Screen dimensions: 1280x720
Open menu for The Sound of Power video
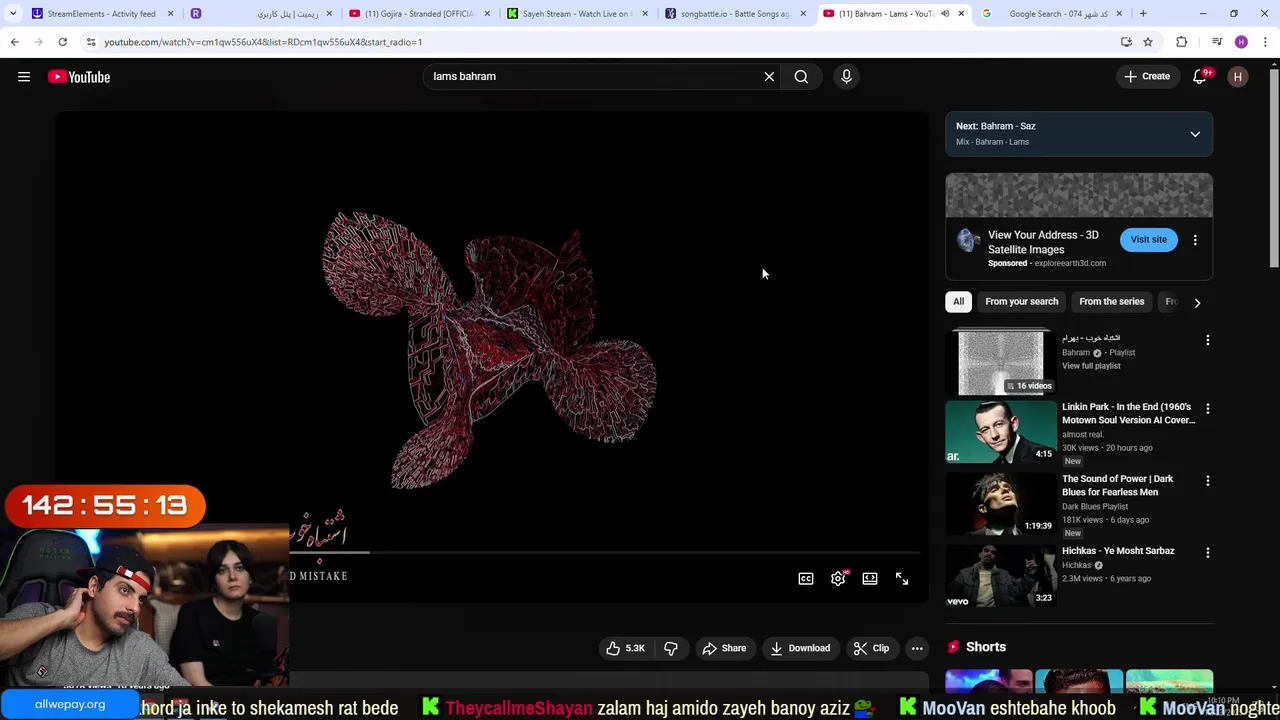pyautogui.click(x=1208, y=481)
